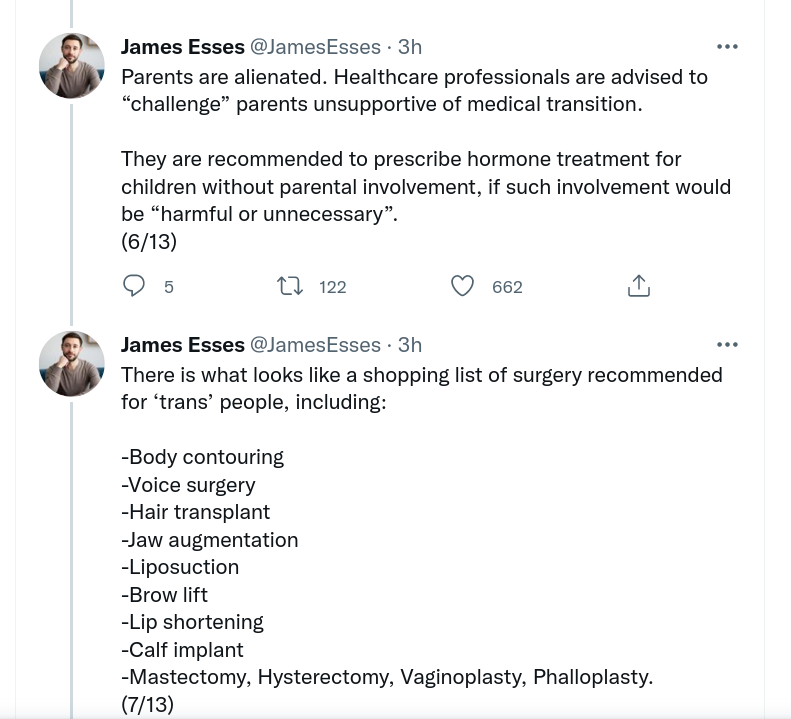The height and width of the screenshot is (719, 791).
Task: Click the avatar on the surgery list tweet
Action: pyautogui.click(x=72, y=364)
